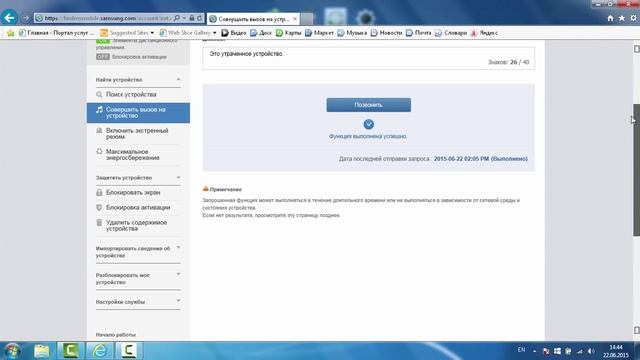Select 'Блокировка активации' menu item
The image size is (640, 360).
(138, 208)
